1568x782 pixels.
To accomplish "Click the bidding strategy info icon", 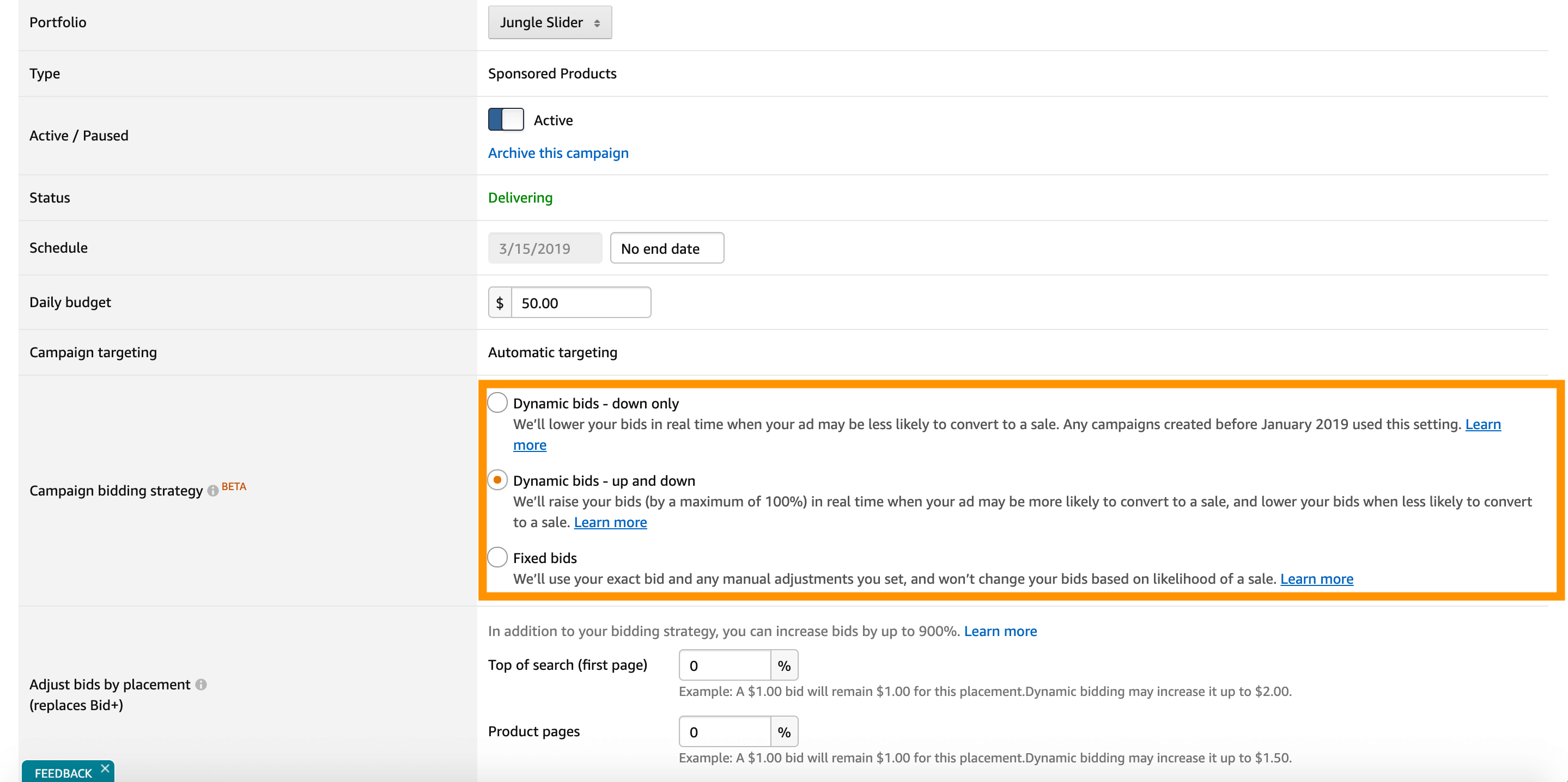I will coord(212,491).
